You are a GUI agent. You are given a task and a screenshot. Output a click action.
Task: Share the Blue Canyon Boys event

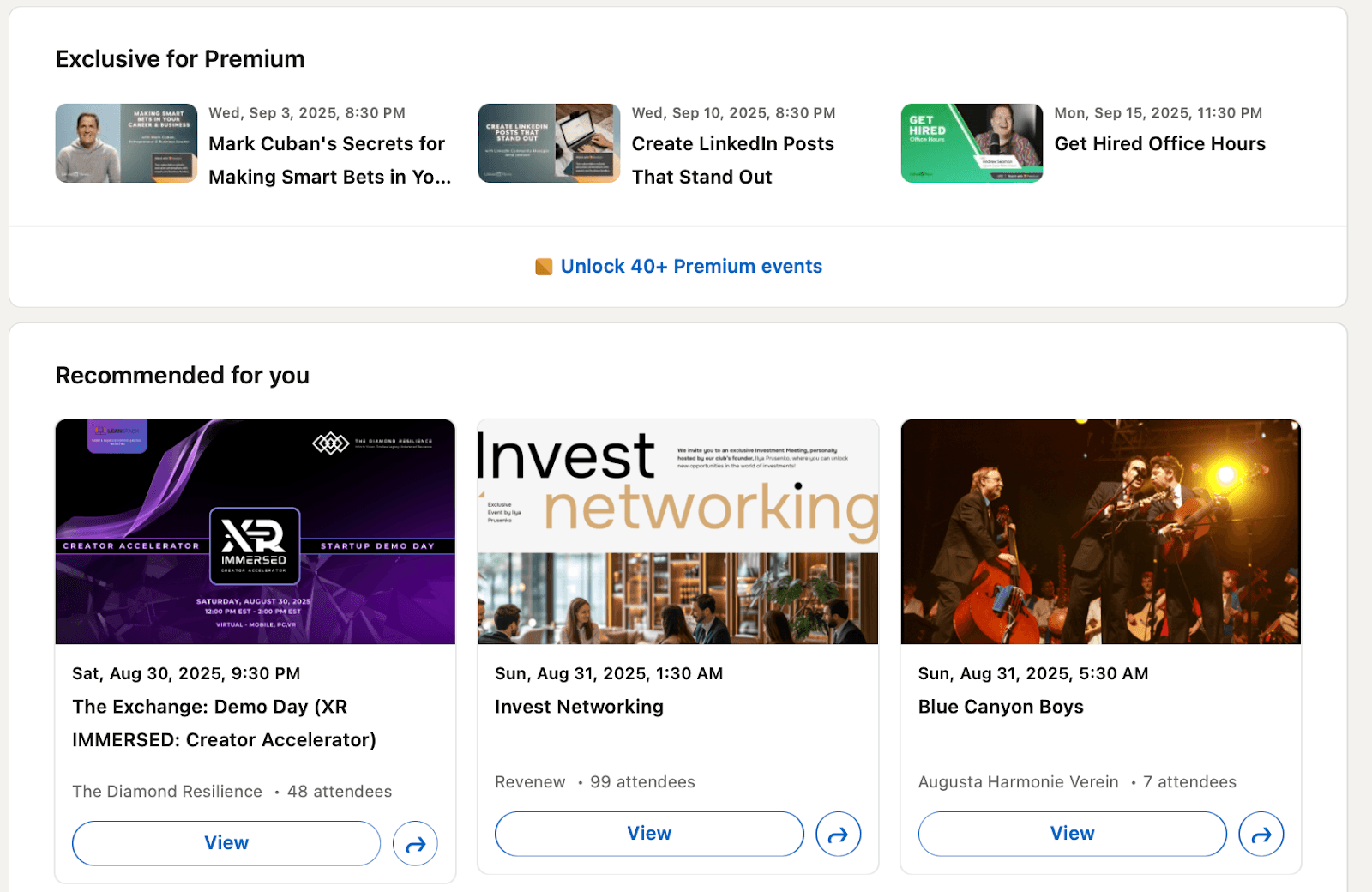coord(1261,834)
